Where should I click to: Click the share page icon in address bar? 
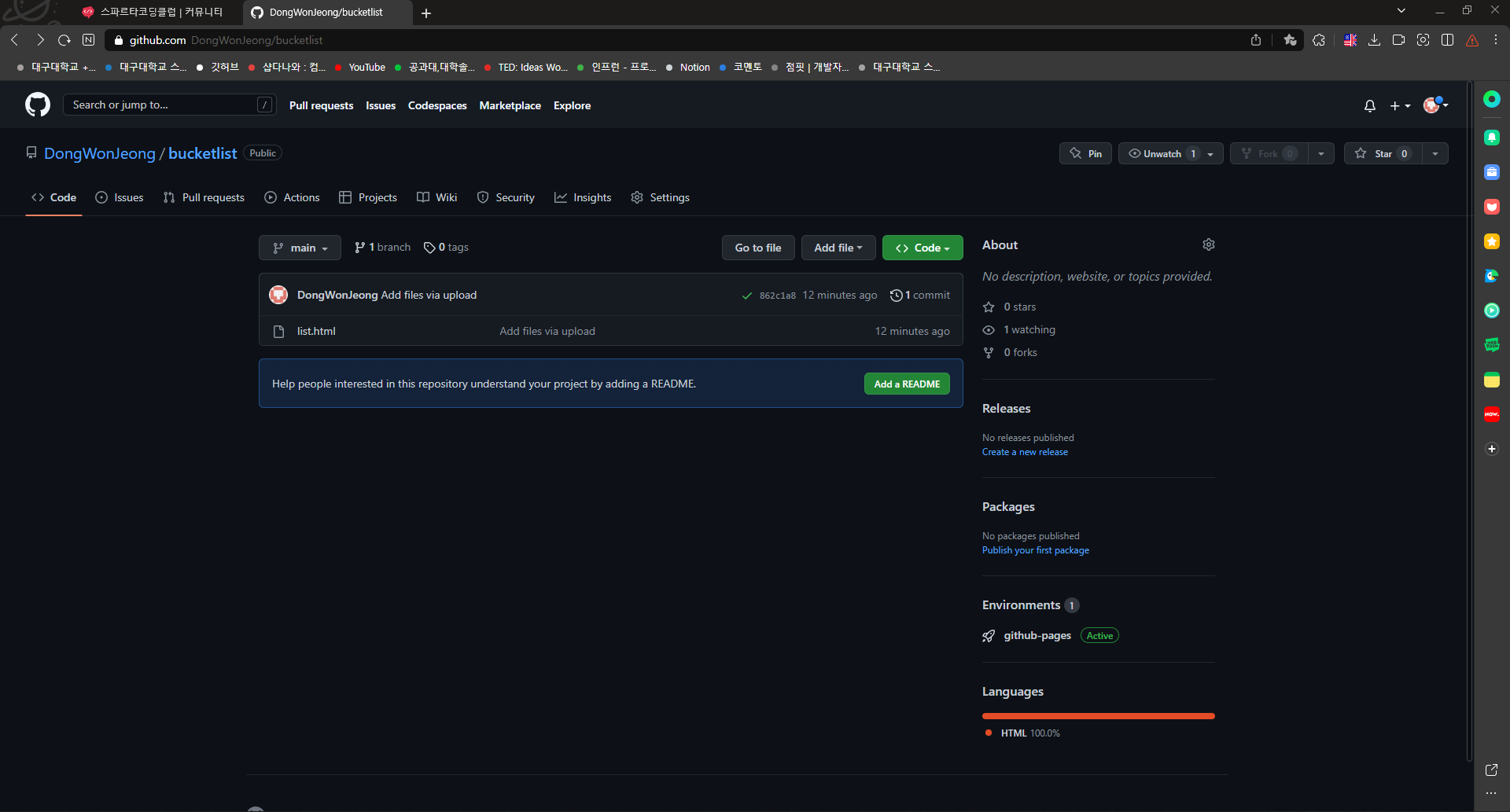(1256, 40)
